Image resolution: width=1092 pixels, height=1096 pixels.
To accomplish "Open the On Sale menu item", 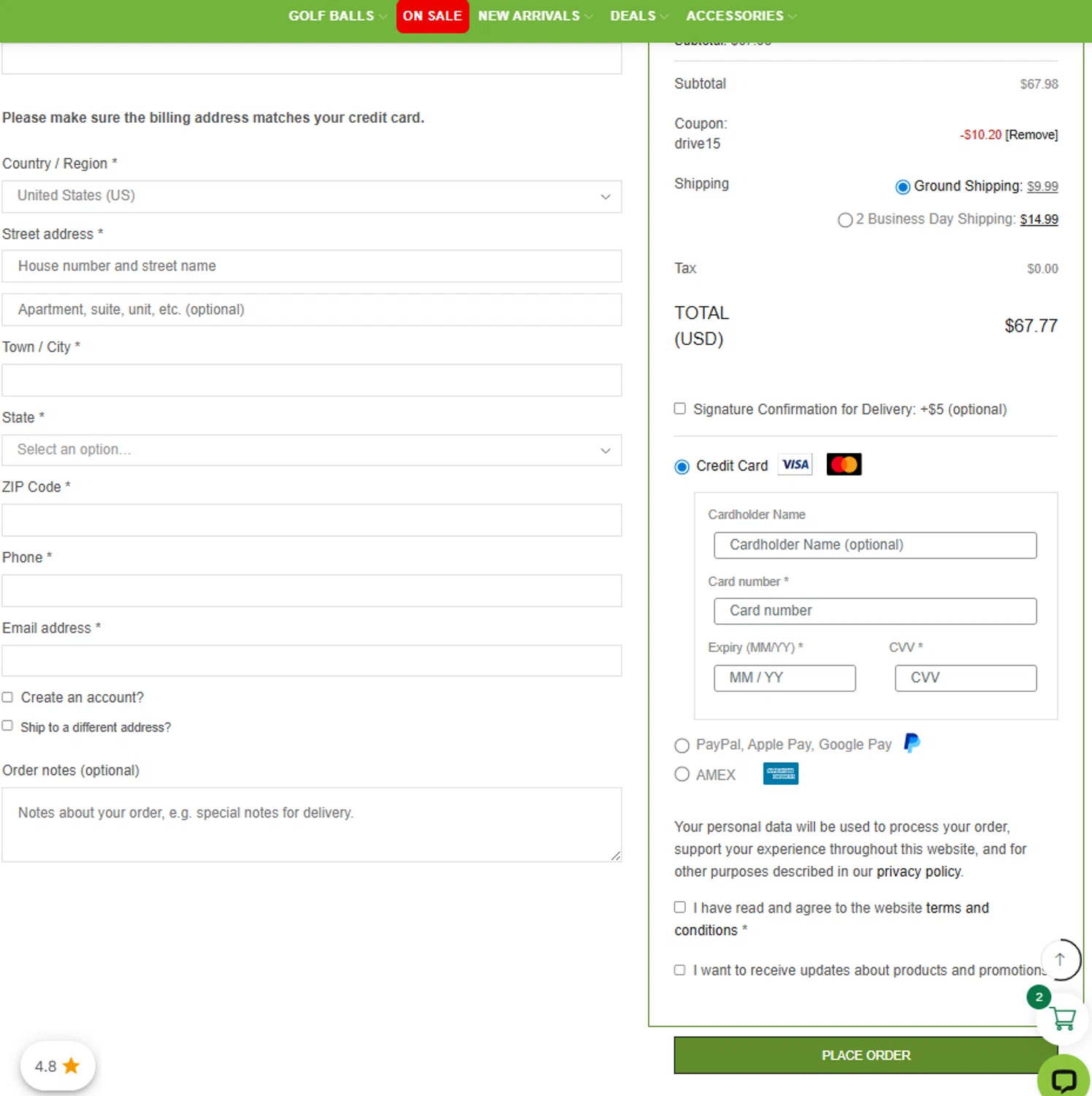I will pos(432,16).
